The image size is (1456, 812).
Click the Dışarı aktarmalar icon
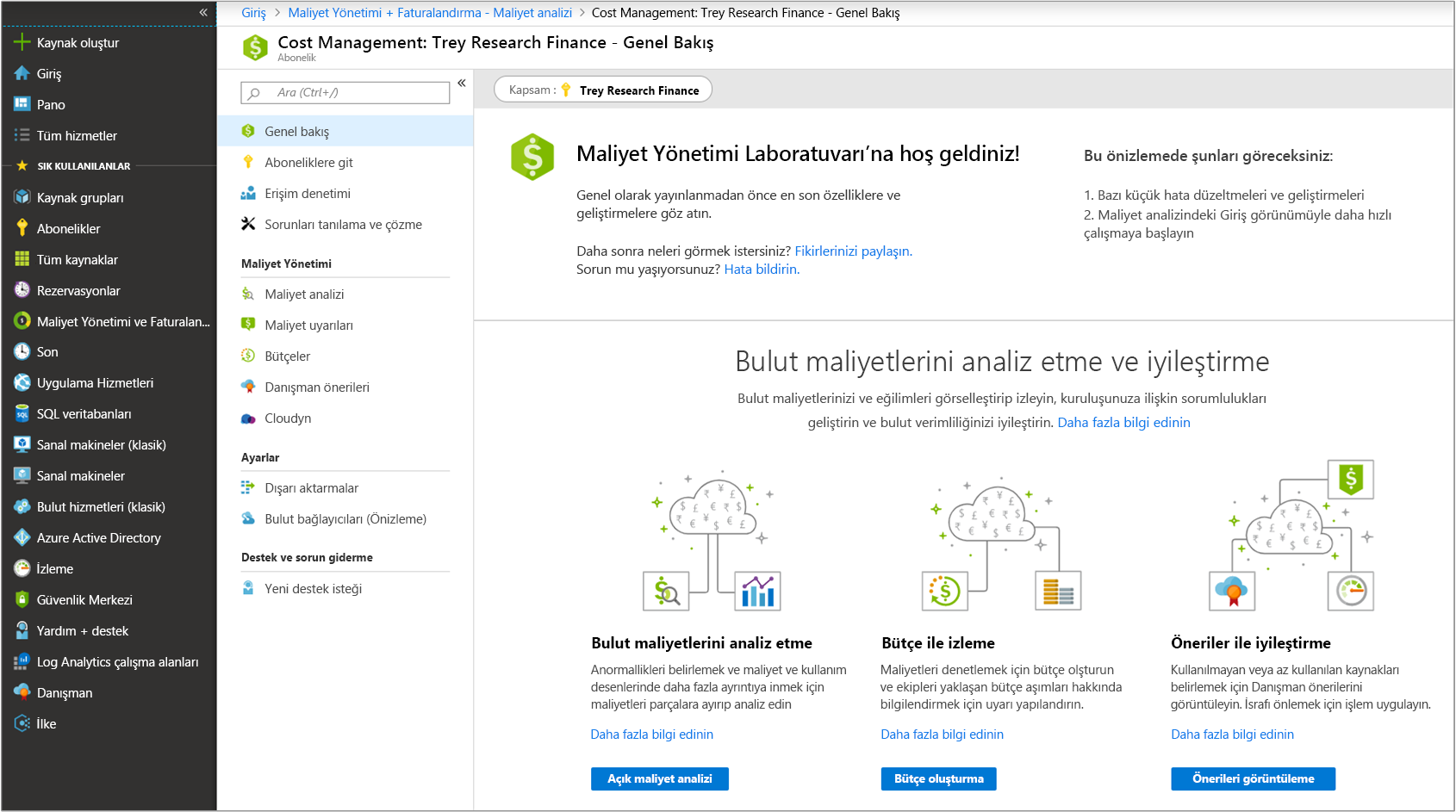pyautogui.click(x=248, y=487)
